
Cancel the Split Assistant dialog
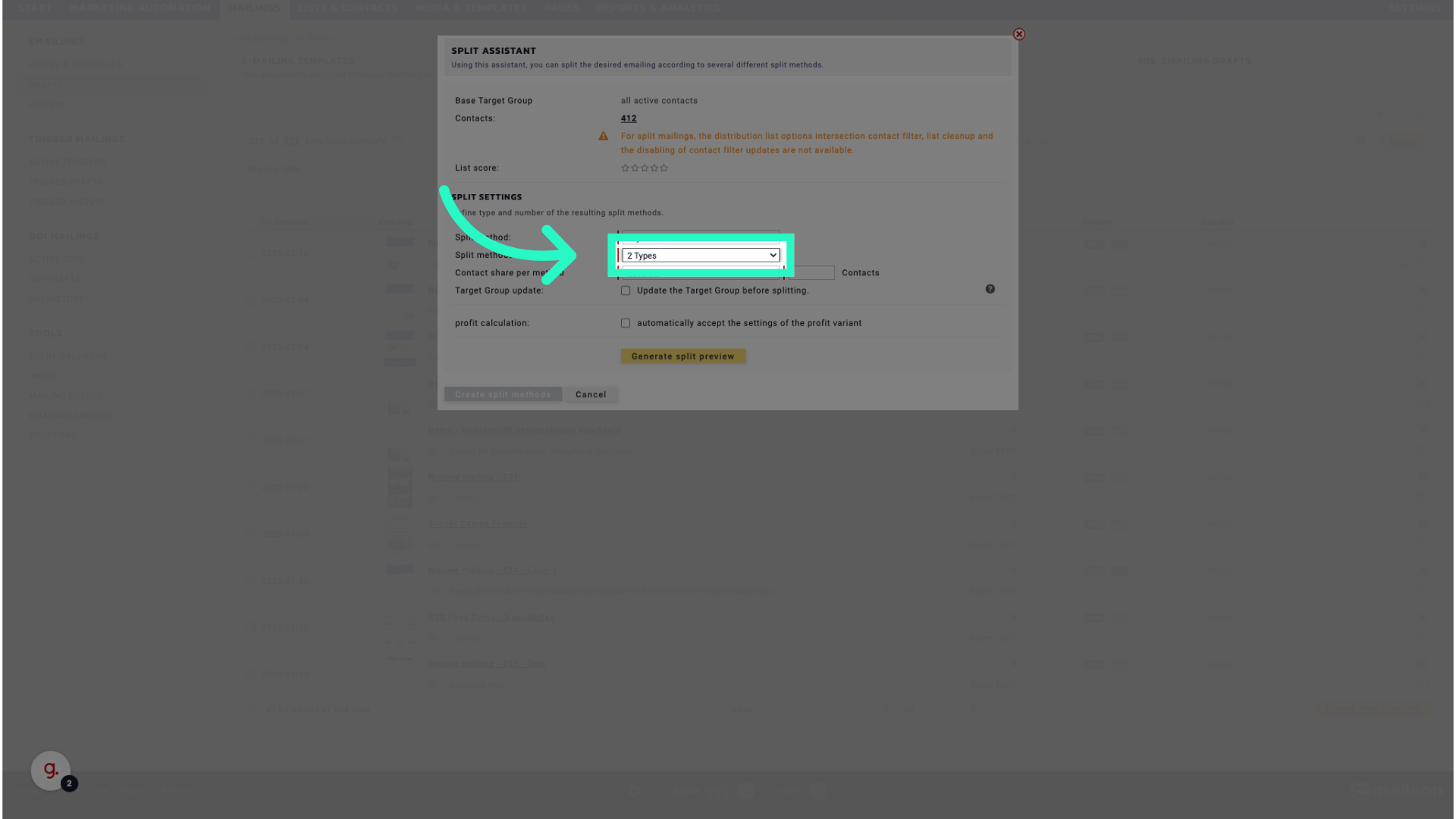[591, 394]
